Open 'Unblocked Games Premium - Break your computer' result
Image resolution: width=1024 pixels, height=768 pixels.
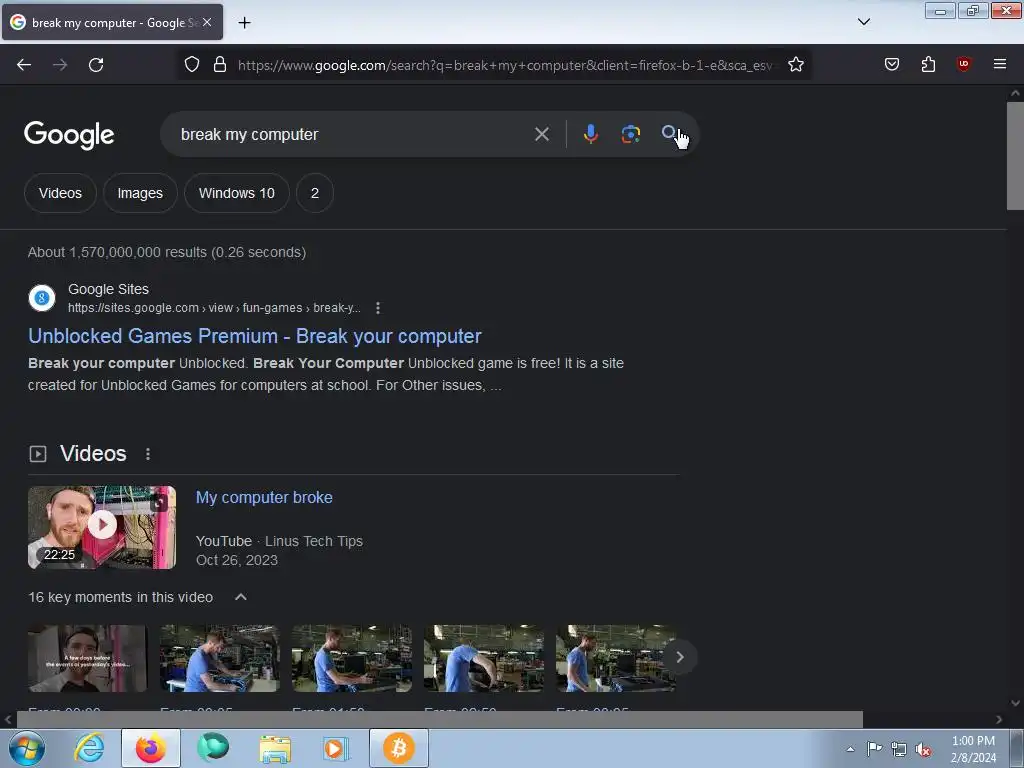click(x=255, y=336)
